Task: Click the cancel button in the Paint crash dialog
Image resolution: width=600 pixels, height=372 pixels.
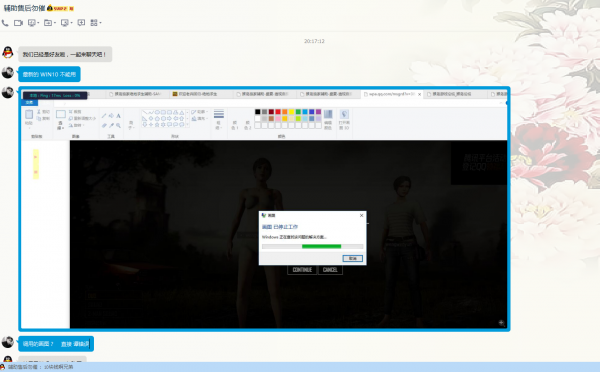Action: (352, 258)
